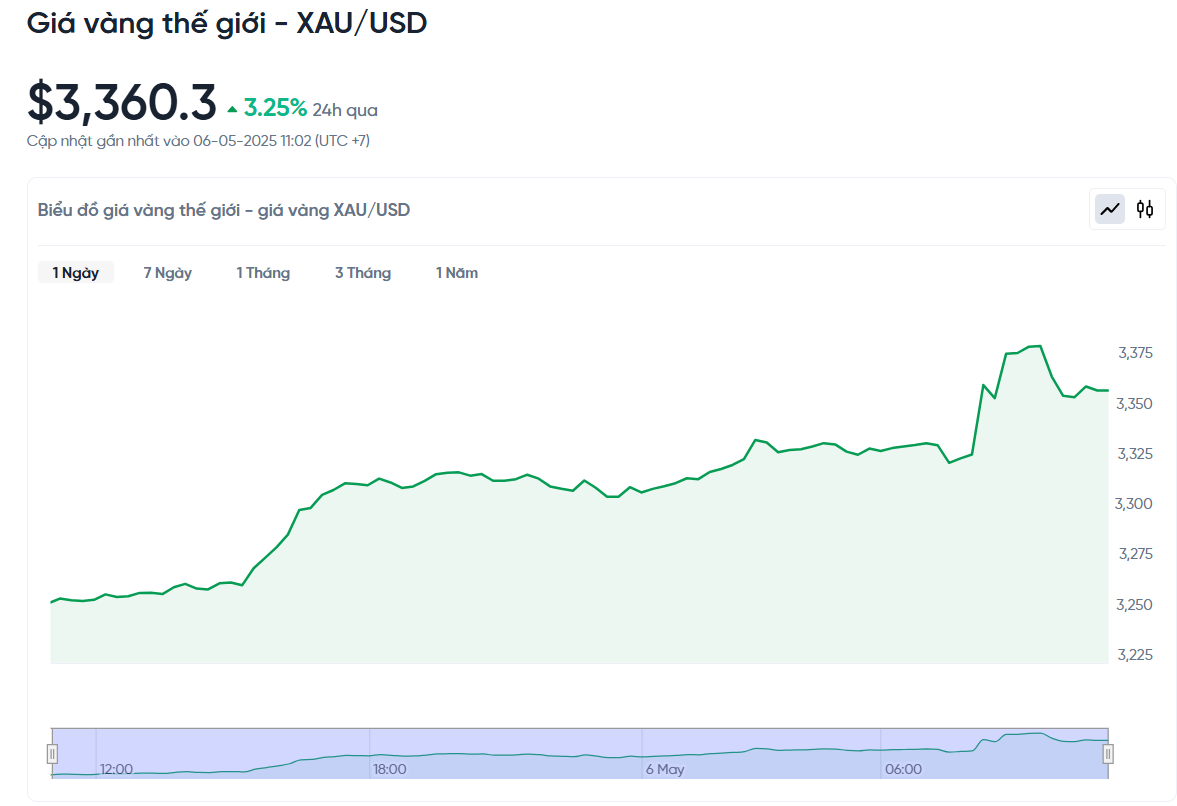Switch to the 1 Tháng range
The image size is (1177, 806).
[x=263, y=273]
